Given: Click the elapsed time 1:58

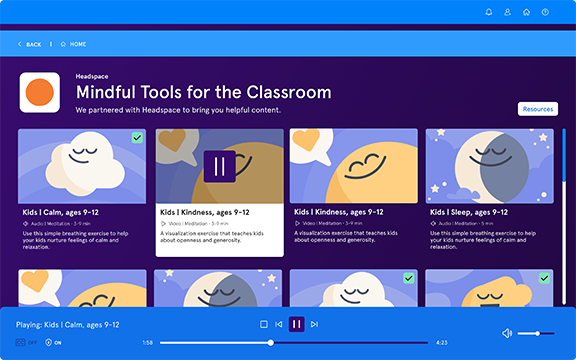Looking at the screenshot, I should click(148, 343).
